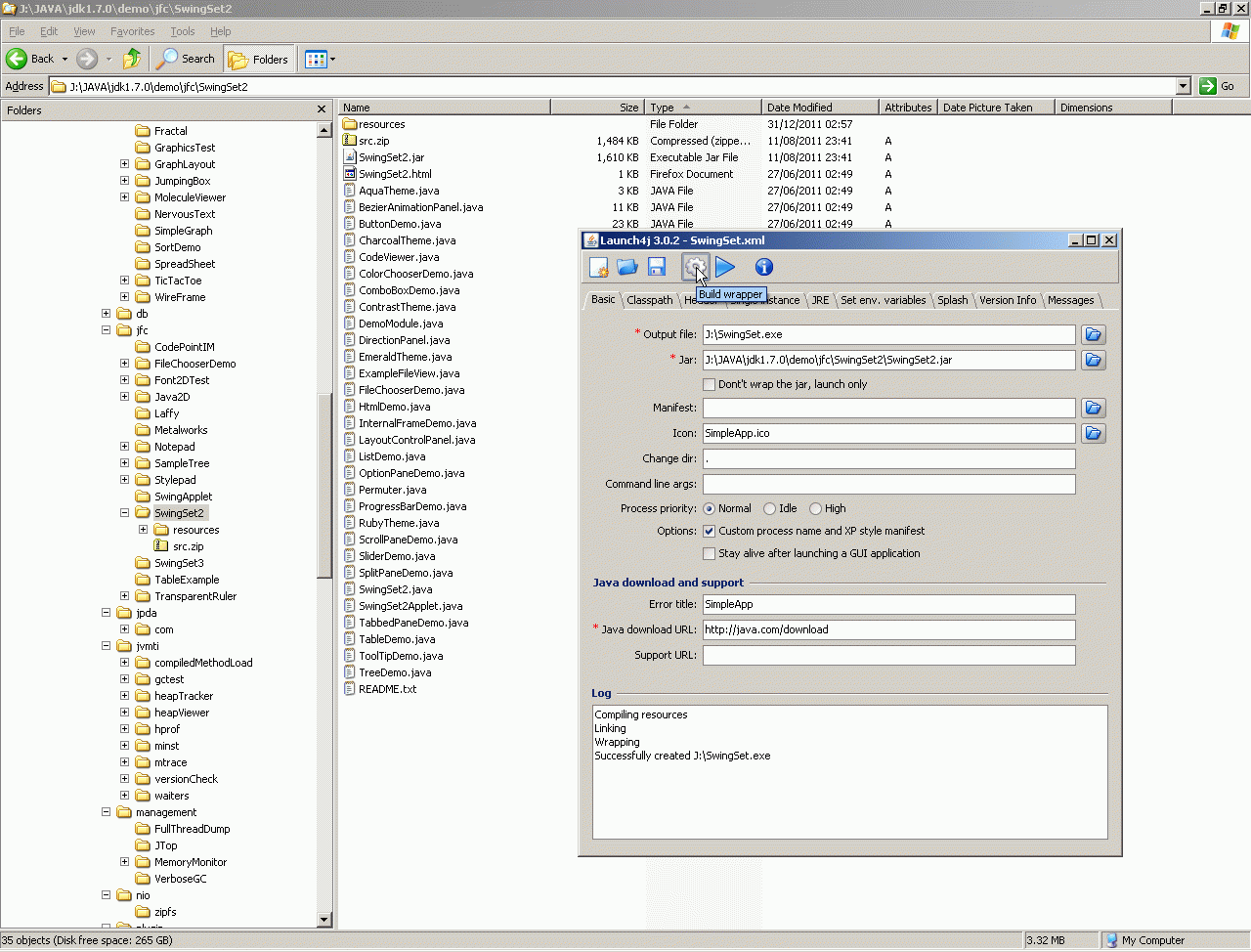The image size is (1251, 952).
Task: Click the Explorer Forward arrow
Action: [x=87, y=59]
